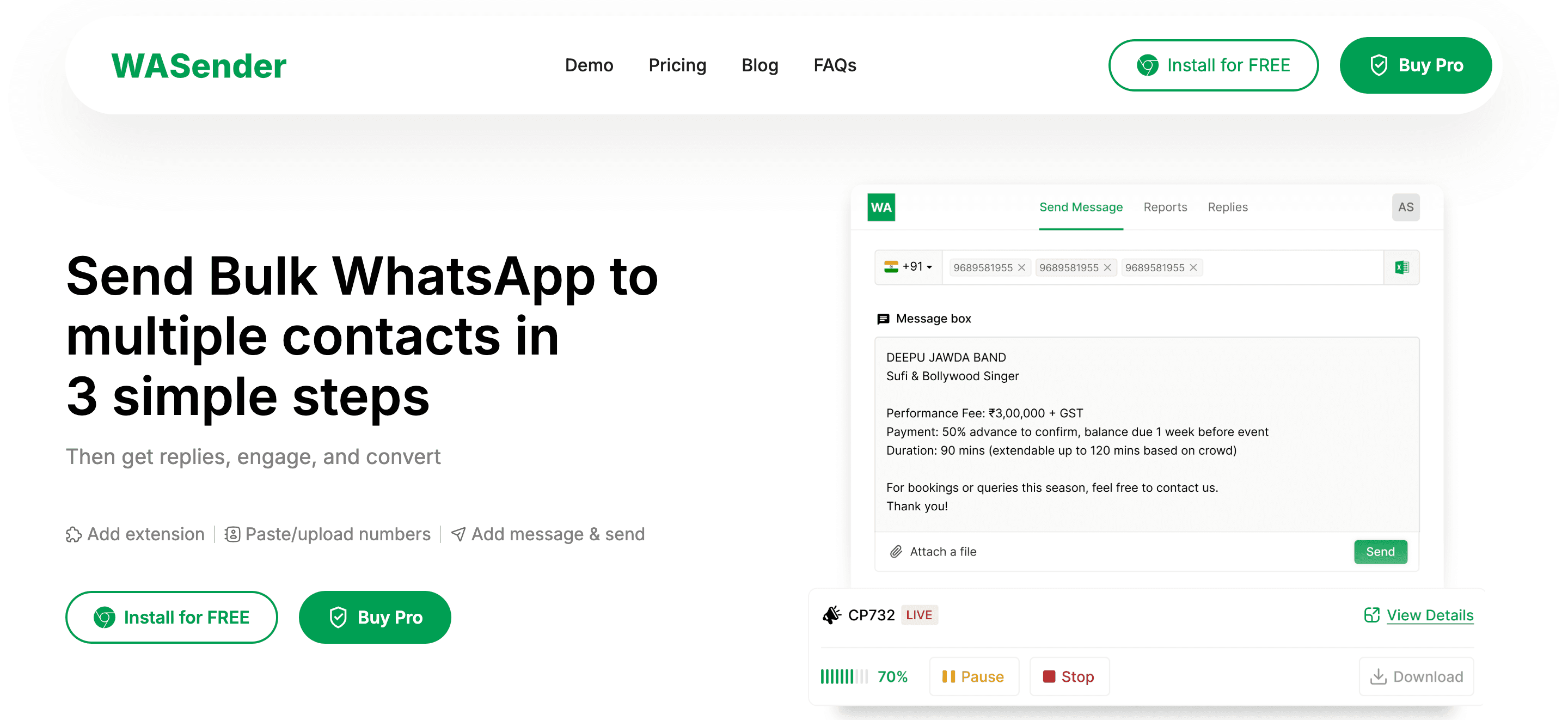
Task: View the FAQs section
Action: (835, 65)
